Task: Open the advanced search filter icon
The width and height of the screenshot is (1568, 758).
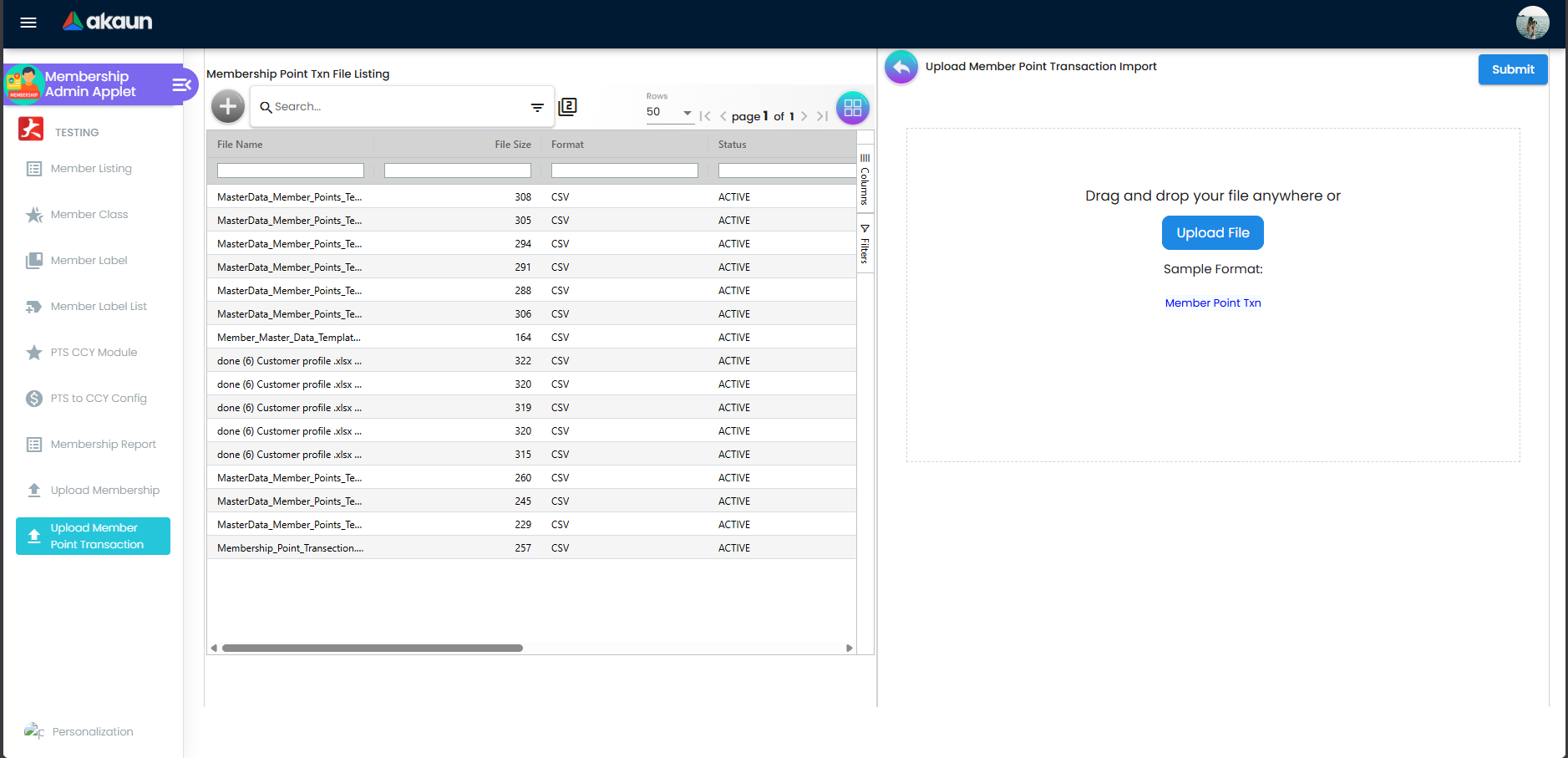Action: (537, 107)
